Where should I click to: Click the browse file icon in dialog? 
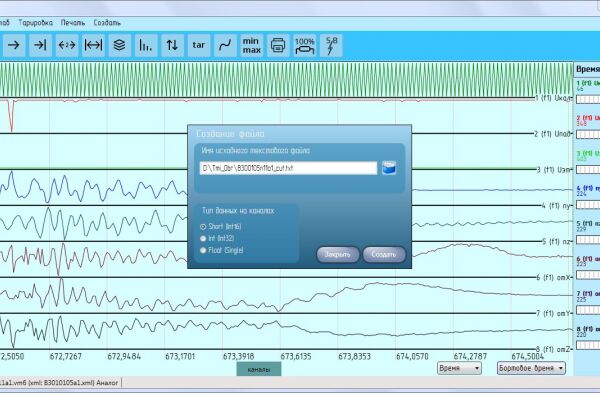(389, 168)
